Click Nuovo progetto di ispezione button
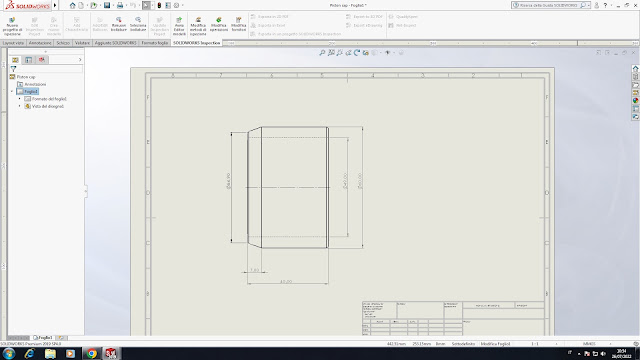 click(x=12, y=26)
